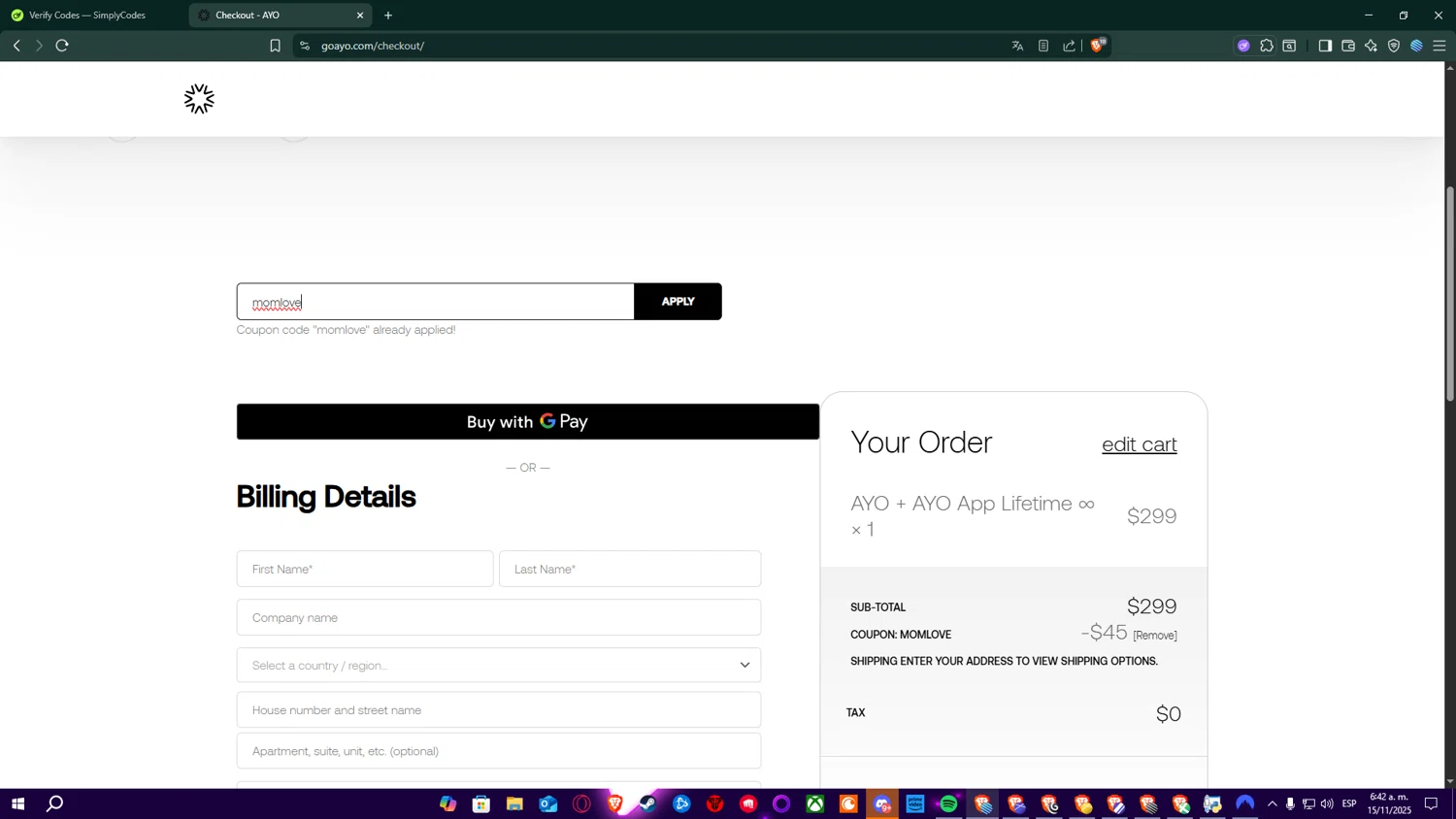Open Microsoft Store from taskbar
The image size is (1456, 819).
pyautogui.click(x=481, y=803)
